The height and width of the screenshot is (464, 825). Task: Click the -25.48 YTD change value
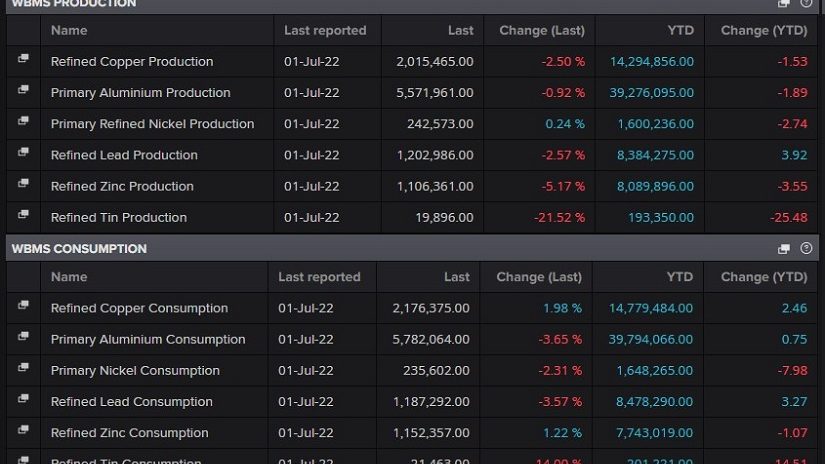(788, 217)
